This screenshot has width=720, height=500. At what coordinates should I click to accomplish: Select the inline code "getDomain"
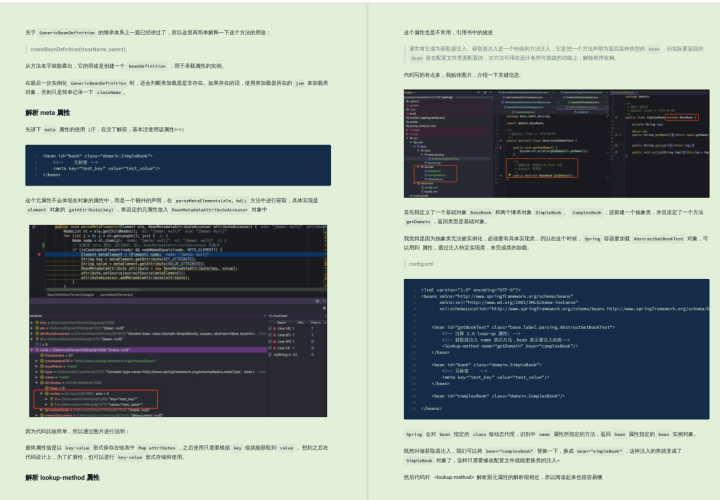418,222
